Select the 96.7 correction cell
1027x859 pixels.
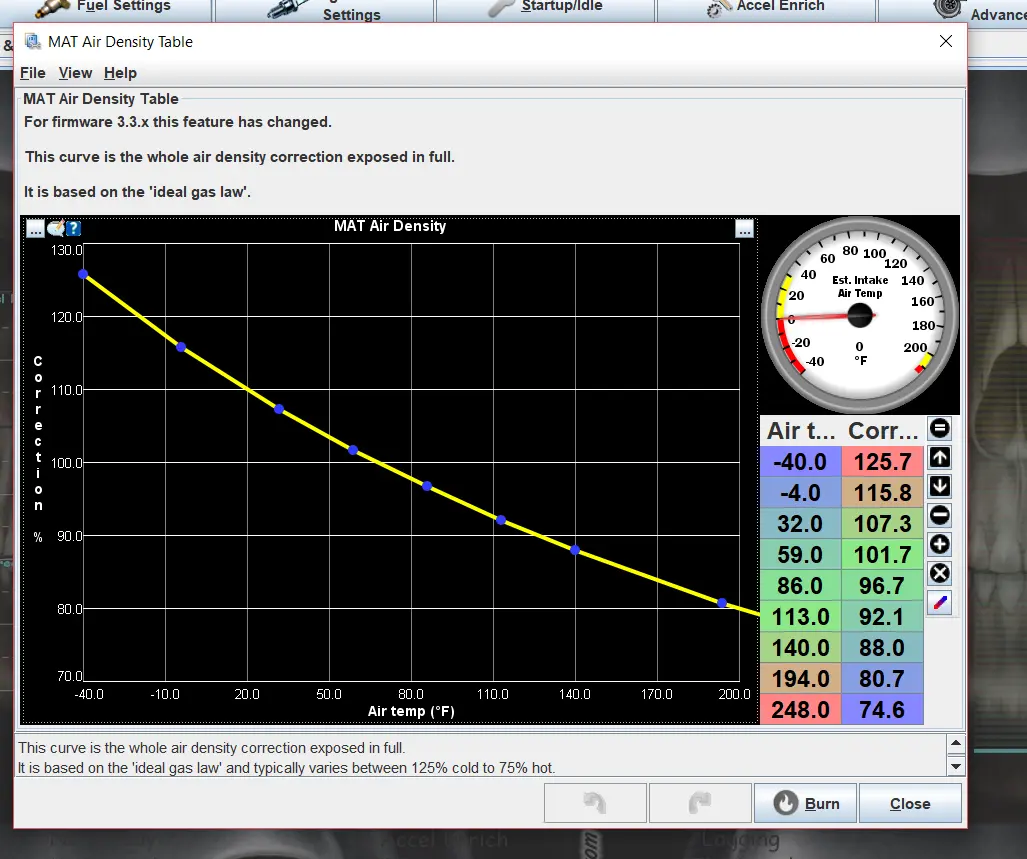point(882,585)
